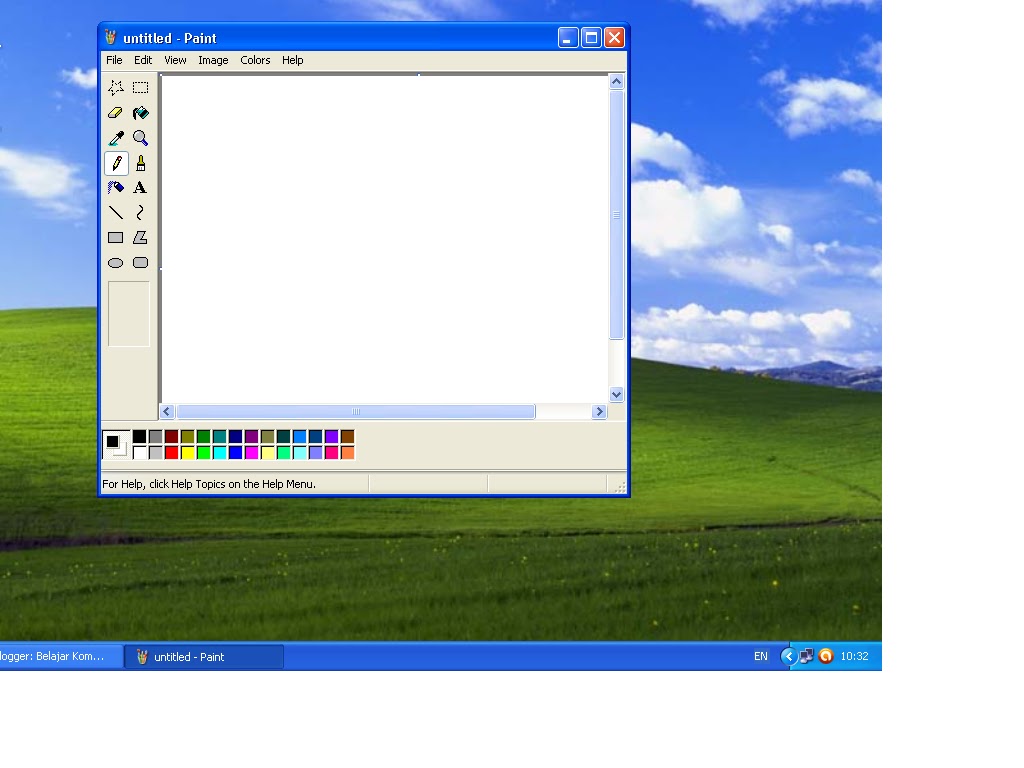Open the EN language bar indicator
The height and width of the screenshot is (768, 1024).
tap(761, 656)
